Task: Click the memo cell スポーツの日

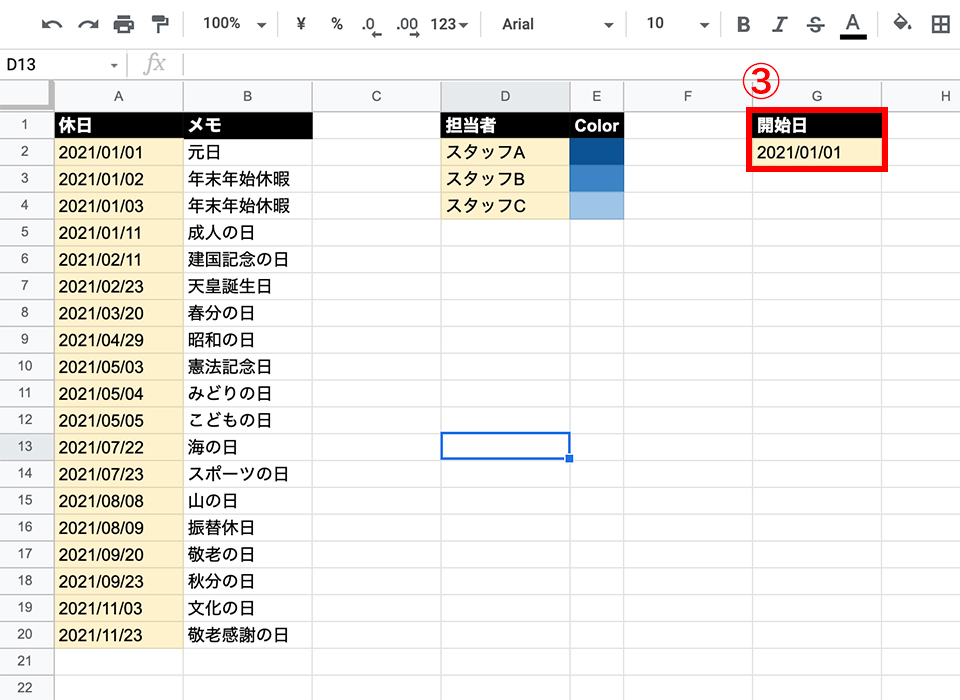Action: coord(248,474)
